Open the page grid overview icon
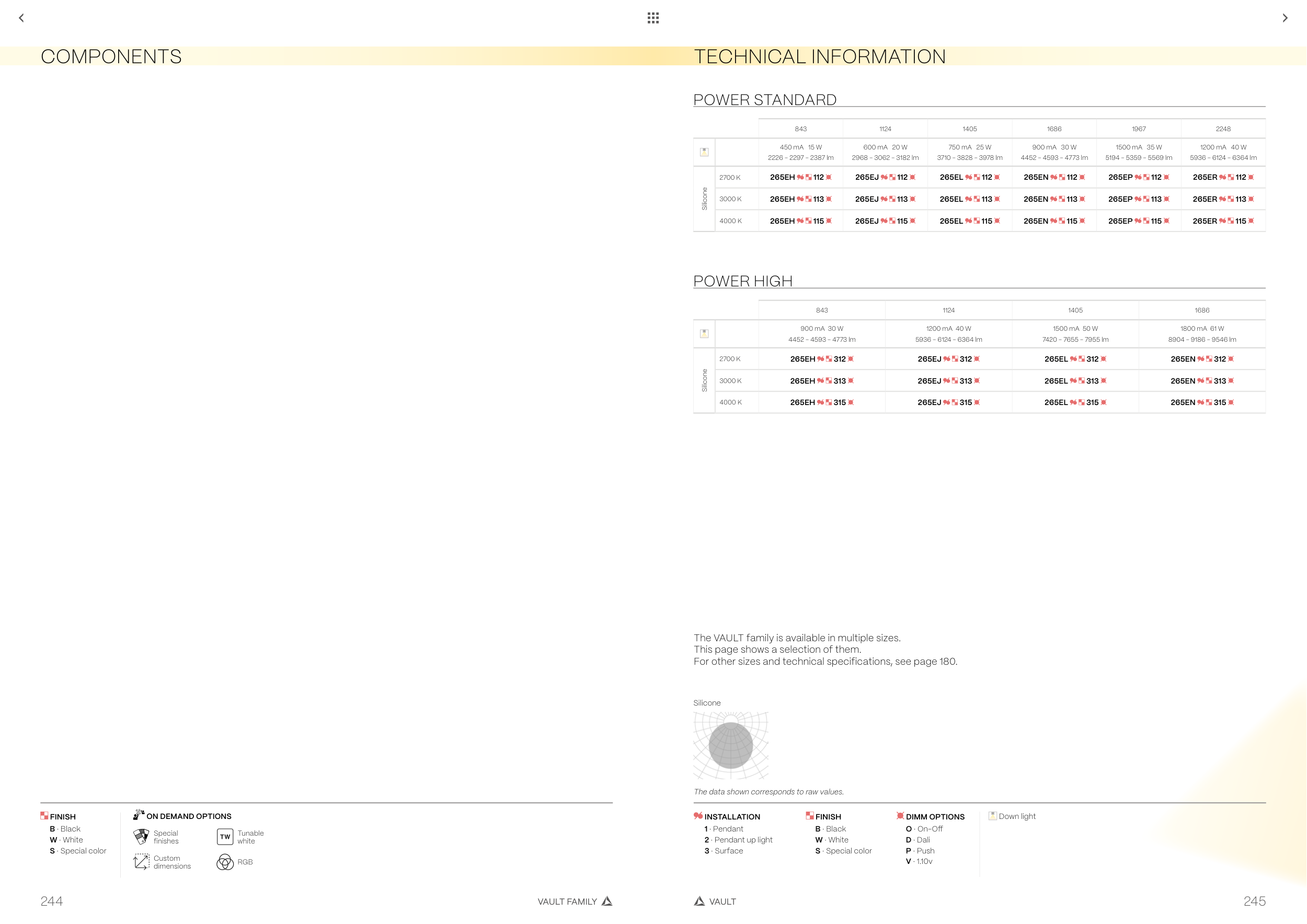This screenshot has width=1307, height=924. point(653,18)
